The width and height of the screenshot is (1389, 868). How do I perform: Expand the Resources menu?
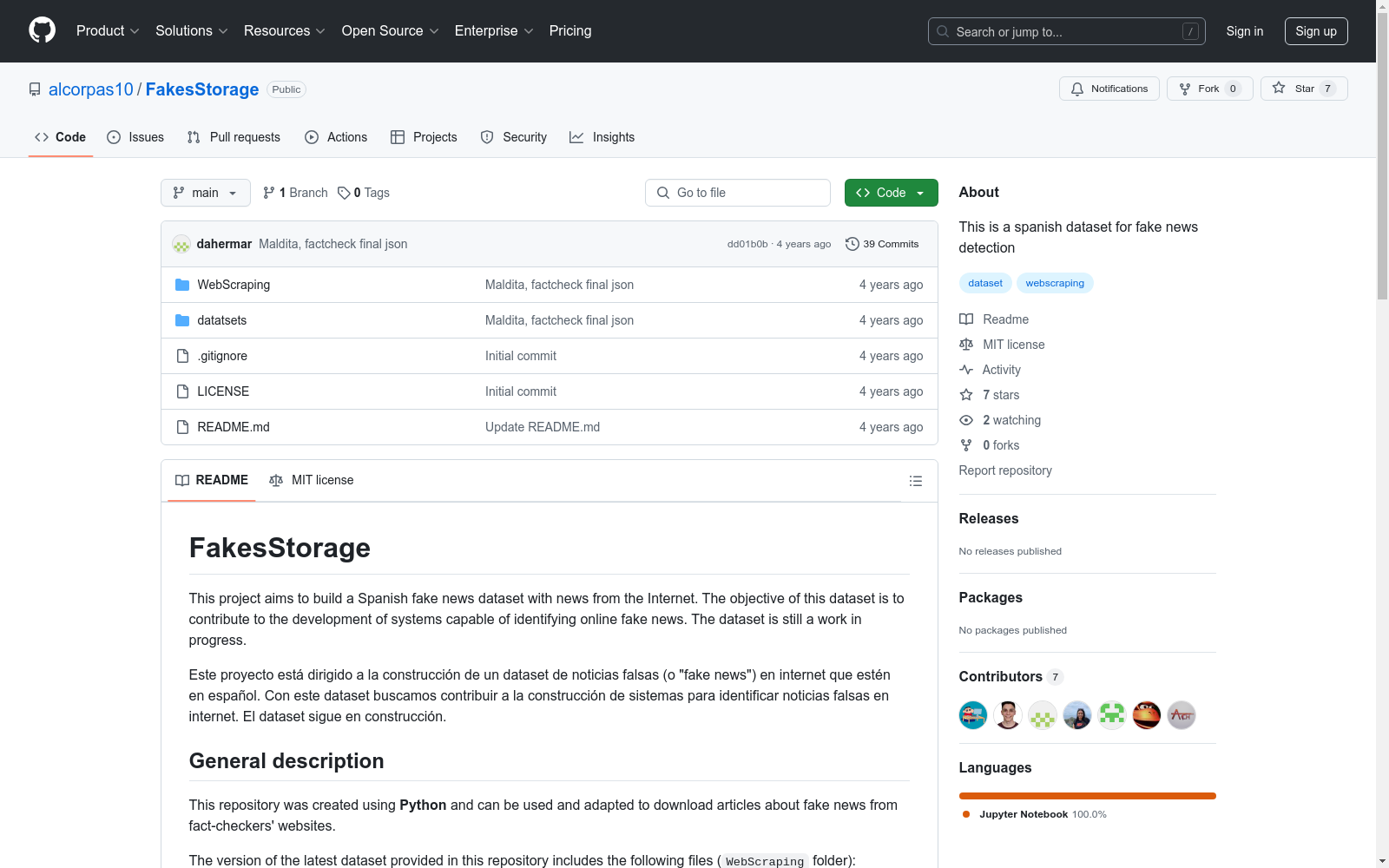pyautogui.click(x=285, y=31)
